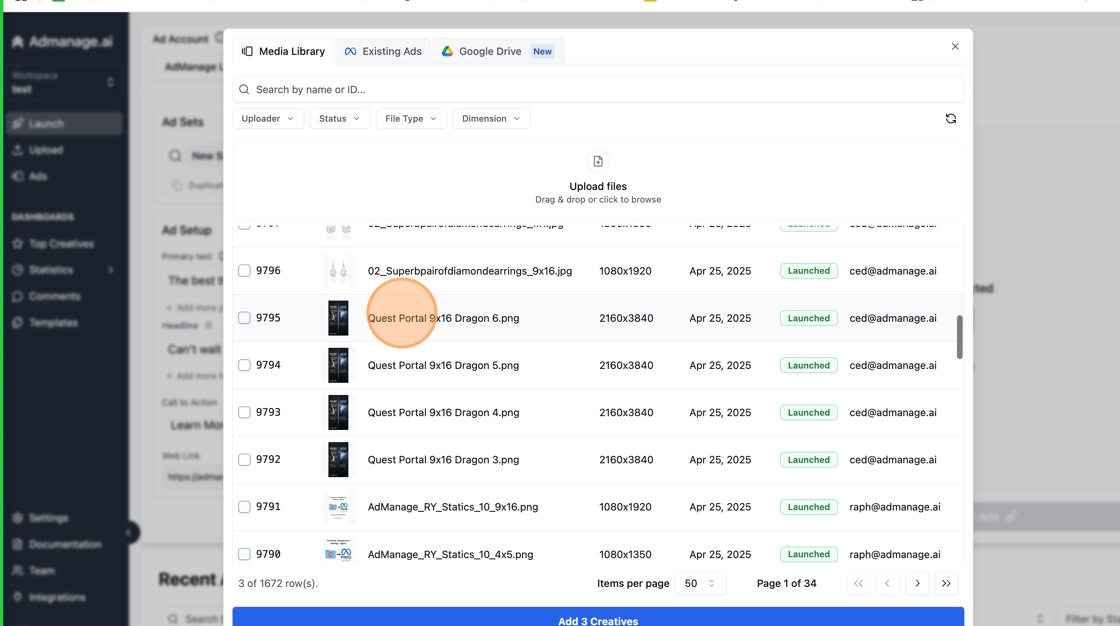Open the Google Drive tab
1120x626 pixels.
tap(498, 51)
